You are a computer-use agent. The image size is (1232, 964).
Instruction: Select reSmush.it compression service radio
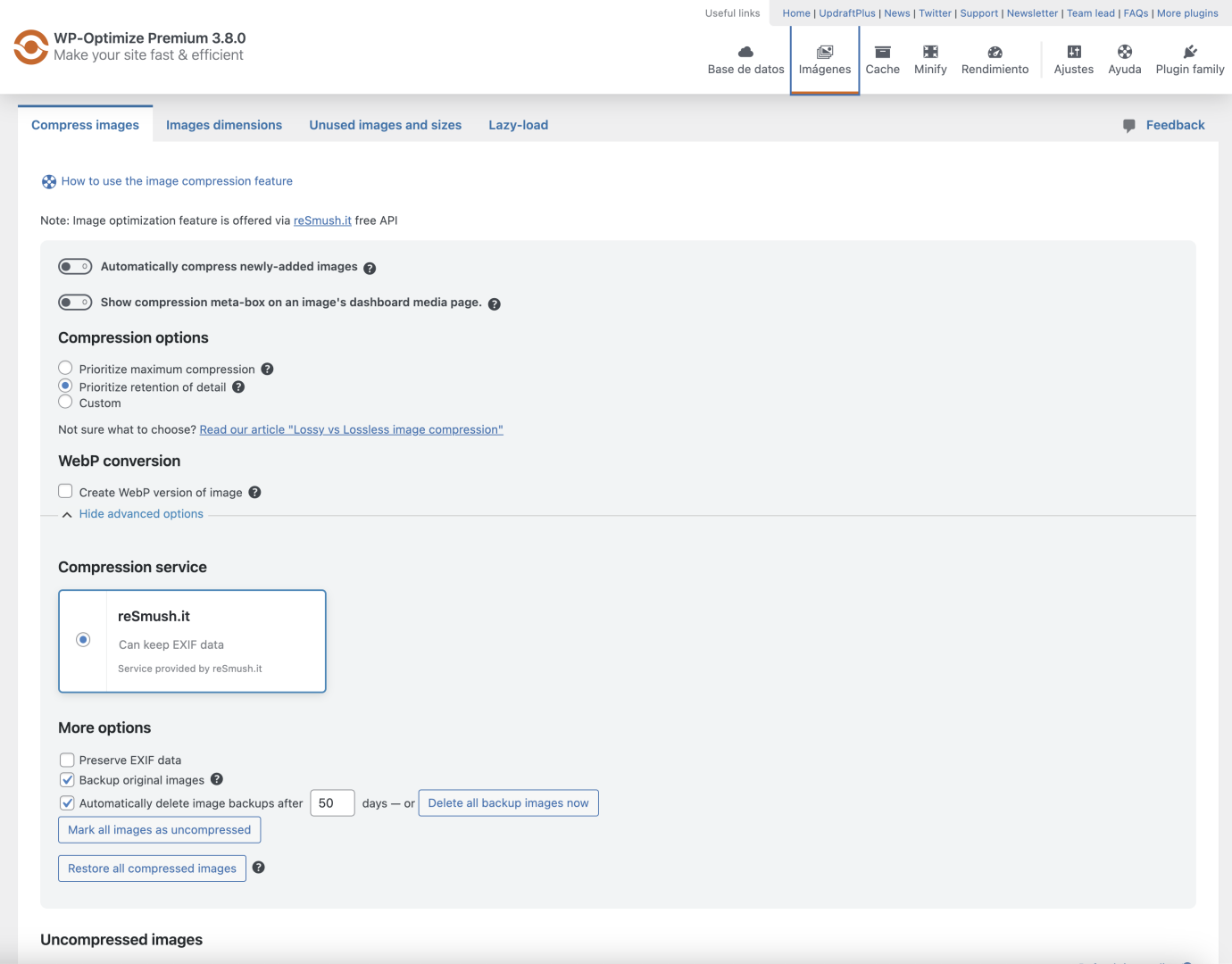pos(83,639)
